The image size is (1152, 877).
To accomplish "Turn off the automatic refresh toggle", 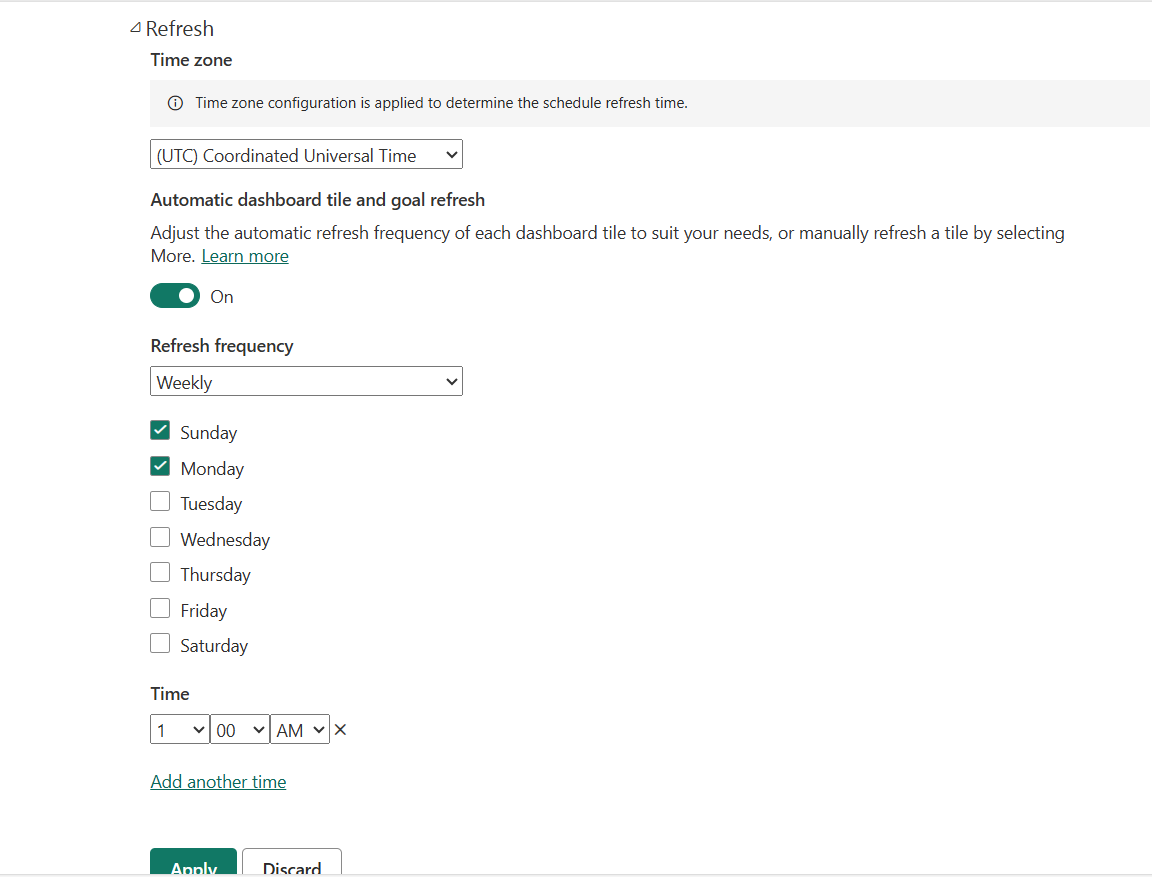I will 175,296.
